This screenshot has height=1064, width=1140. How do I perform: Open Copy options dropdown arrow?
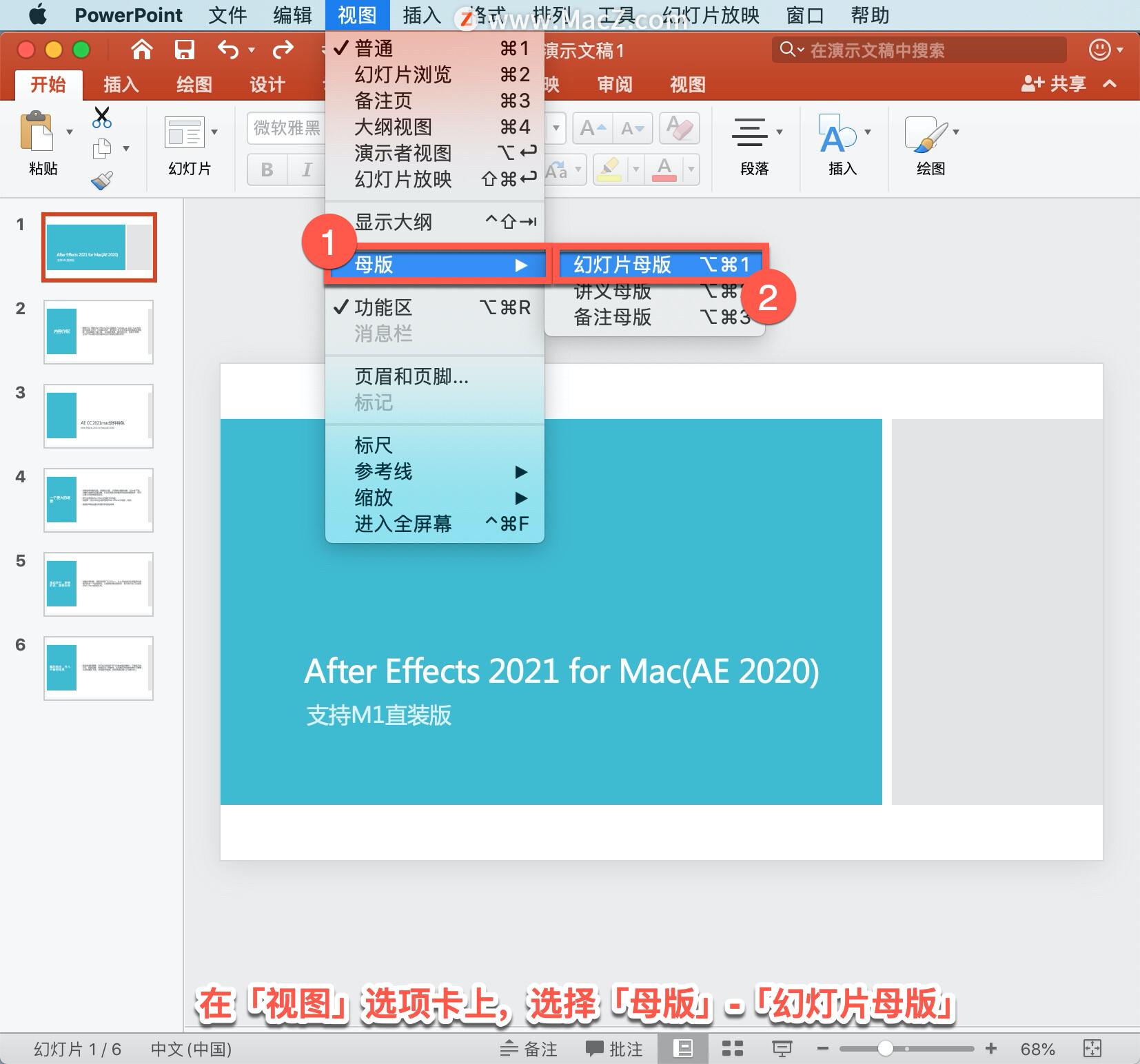click(126, 148)
